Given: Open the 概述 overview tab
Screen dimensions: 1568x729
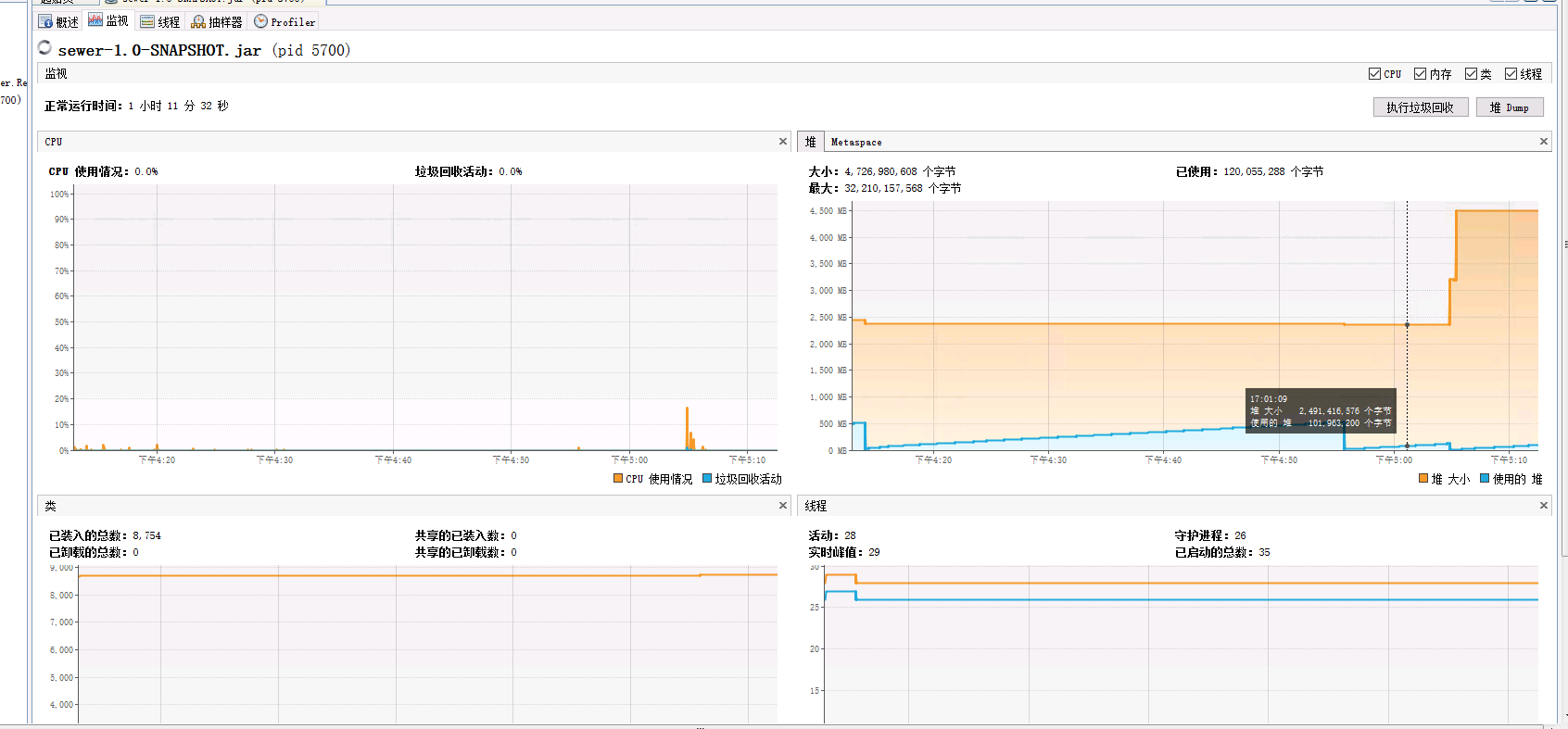Looking at the screenshot, I should coord(58,21).
